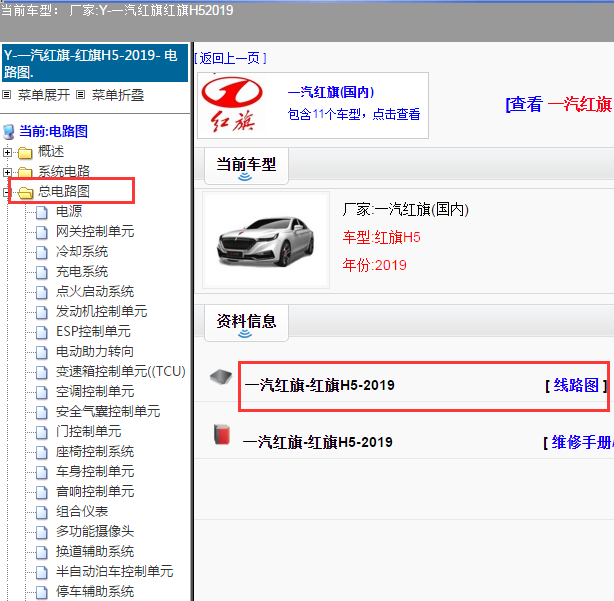
Task: Click the page icon beside 发动机控制单元
Action: 42,312
